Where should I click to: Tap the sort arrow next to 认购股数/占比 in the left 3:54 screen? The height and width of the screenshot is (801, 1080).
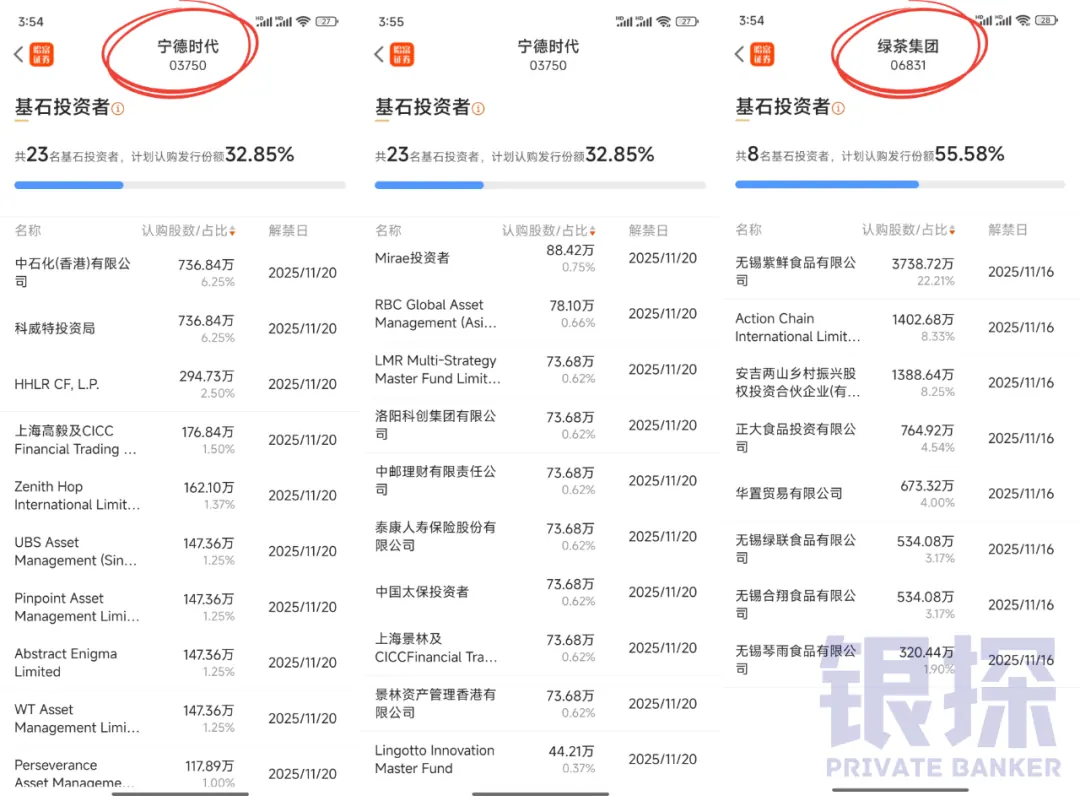(x=233, y=231)
